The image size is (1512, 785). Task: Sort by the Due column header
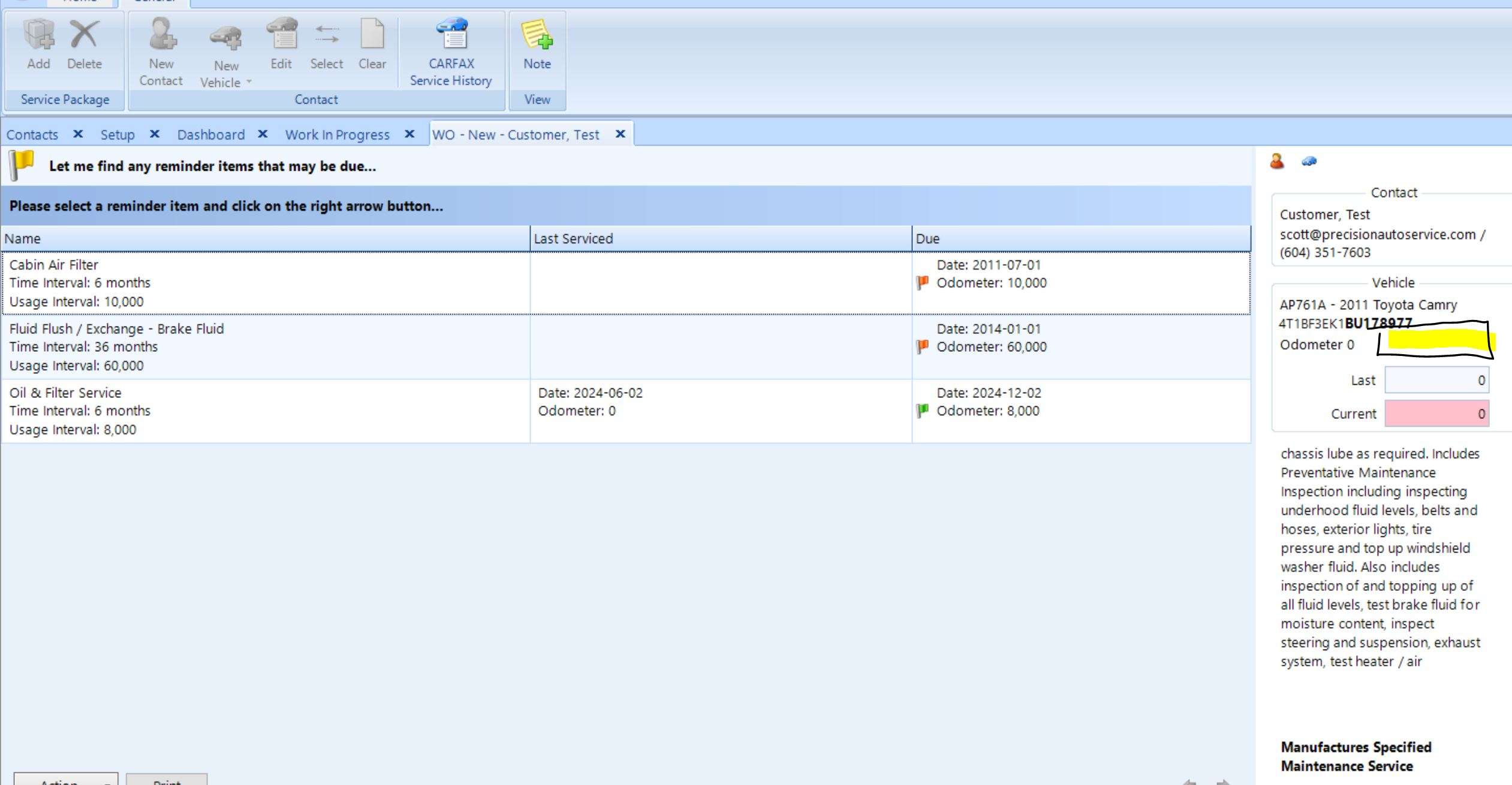click(1082, 238)
